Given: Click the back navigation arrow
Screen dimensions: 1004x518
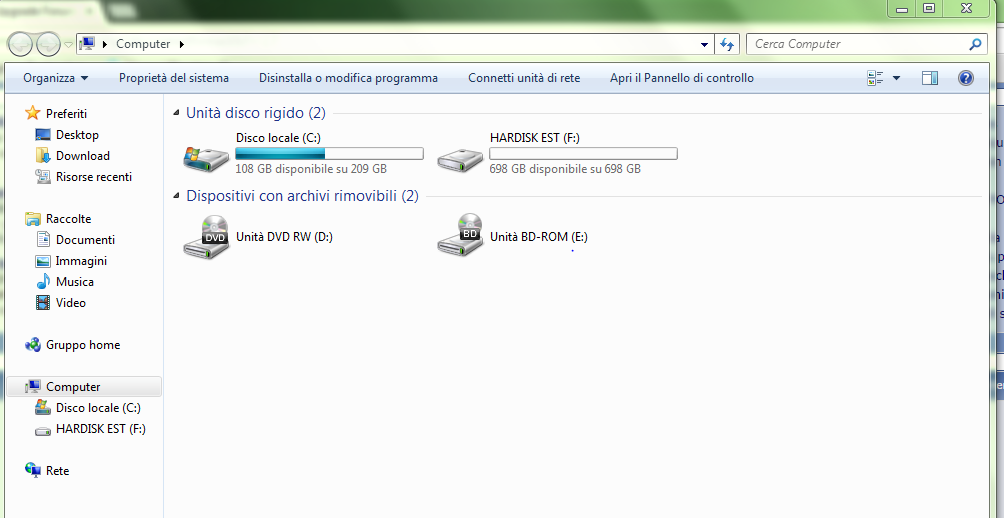Looking at the screenshot, I should pos(21,44).
